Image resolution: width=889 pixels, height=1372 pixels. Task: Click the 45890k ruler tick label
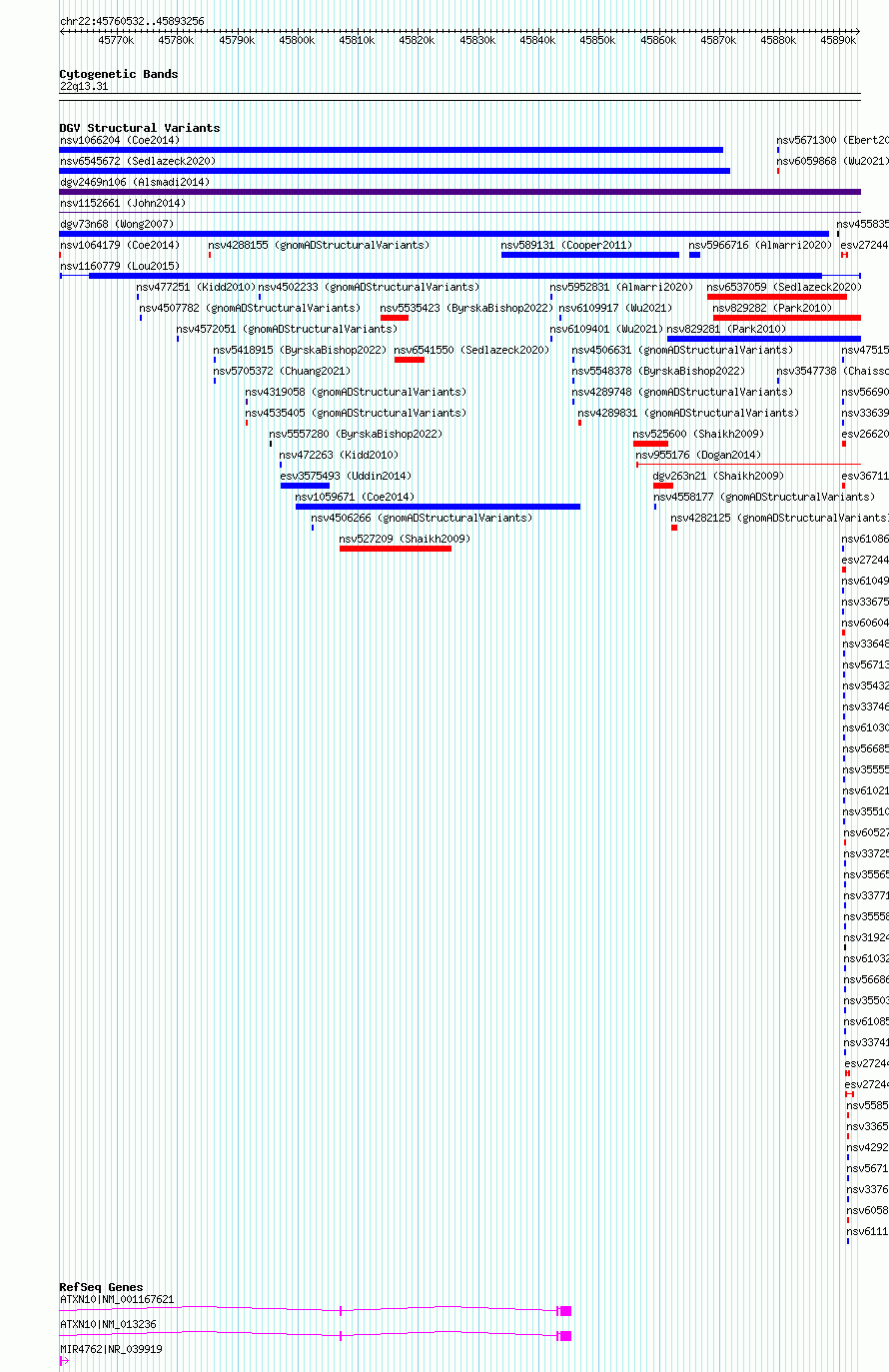(838, 40)
